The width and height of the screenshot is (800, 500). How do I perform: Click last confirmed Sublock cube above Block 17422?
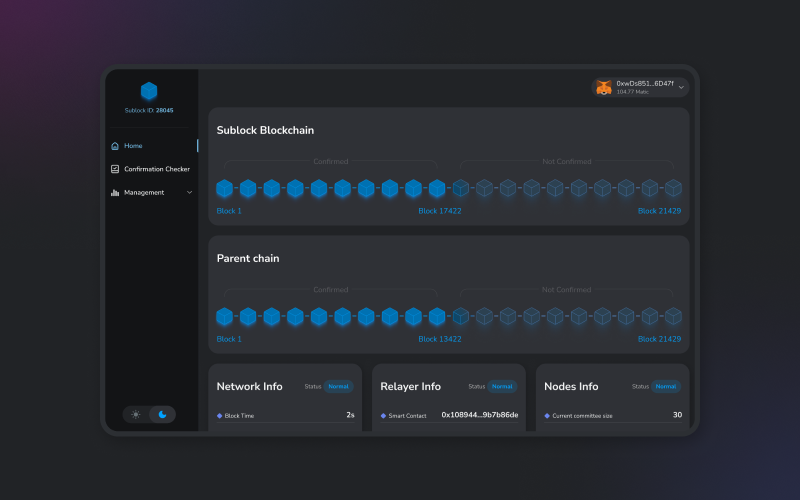[x=437, y=188]
